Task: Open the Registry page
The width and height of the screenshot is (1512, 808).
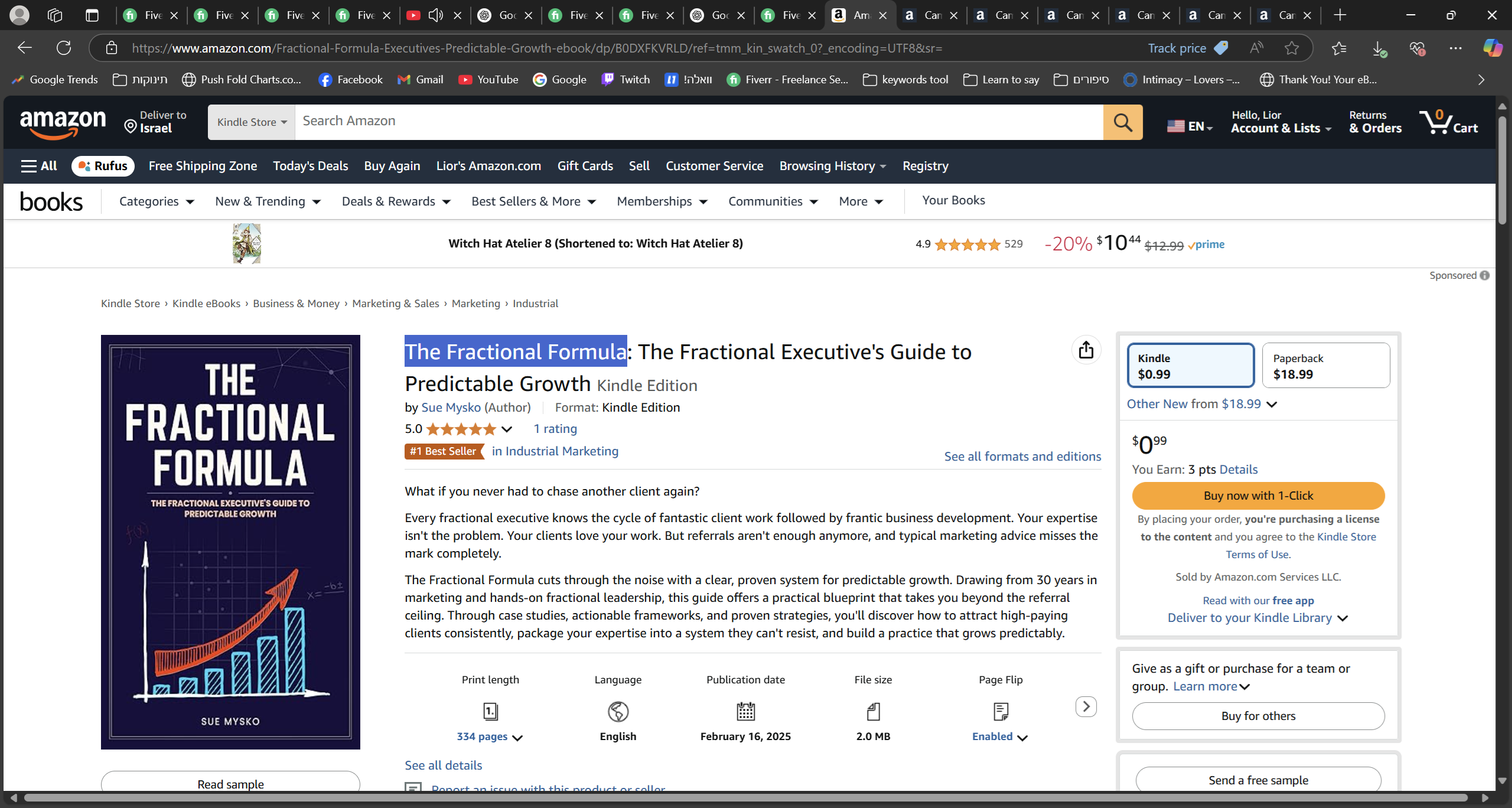Action: pyautogui.click(x=925, y=166)
